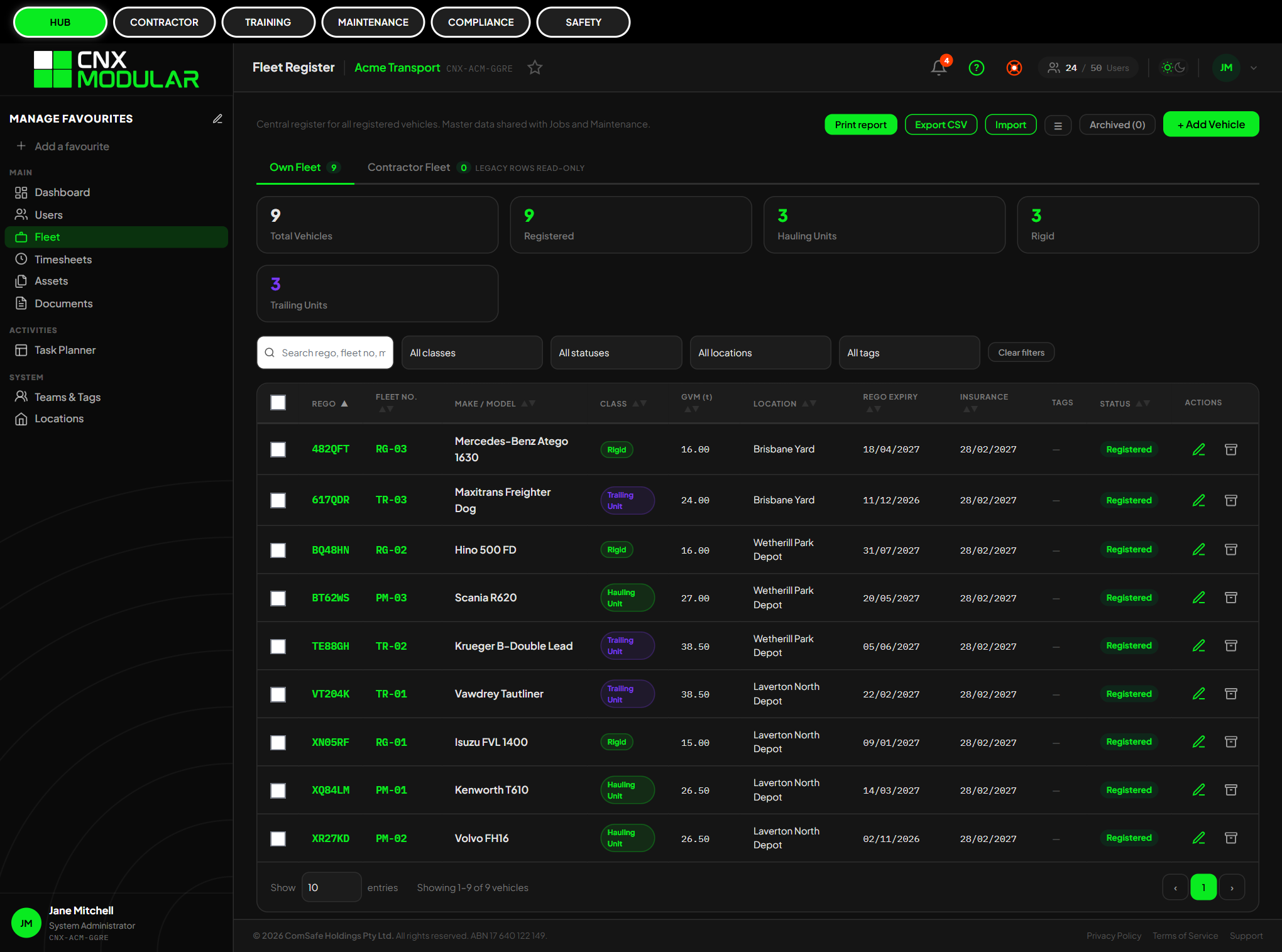
Task: Click the red lifebuoy support icon
Action: (x=1014, y=68)
